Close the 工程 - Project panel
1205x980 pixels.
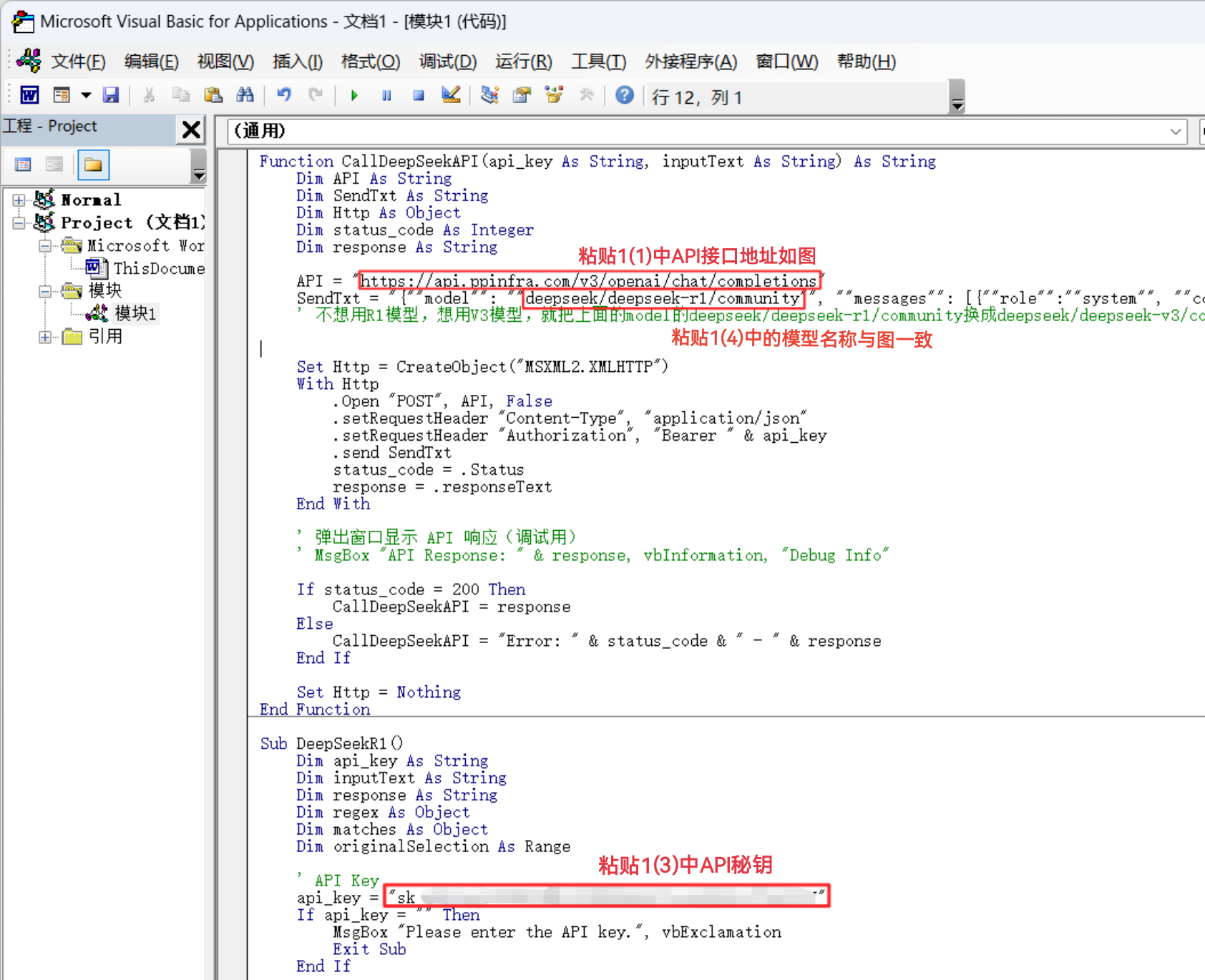point(191,129)
